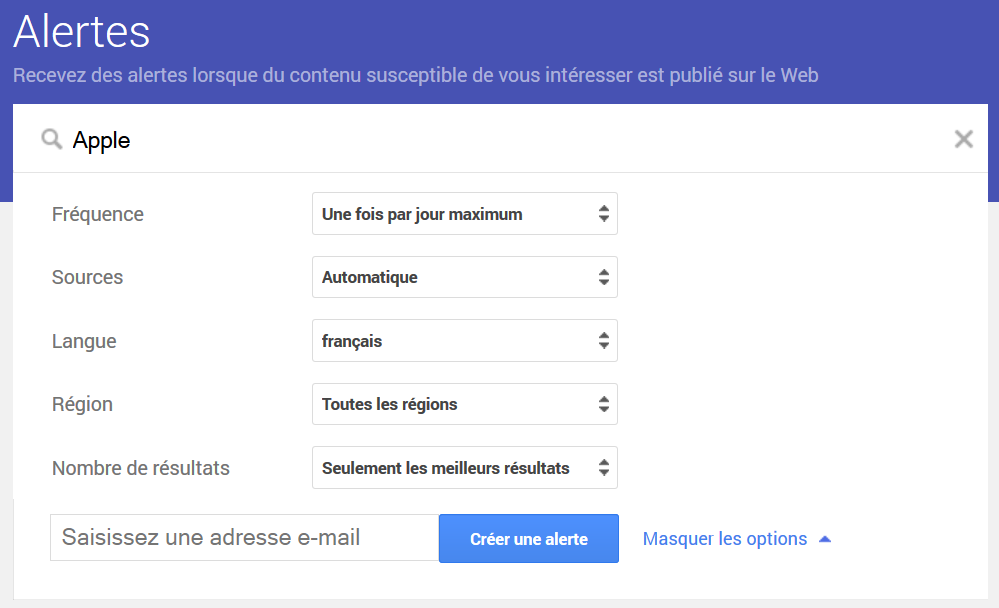The width and height of the screenshot is (999, 608).
Task: Open the Sources dropdown set to Automatique
Action: (464, 277)
